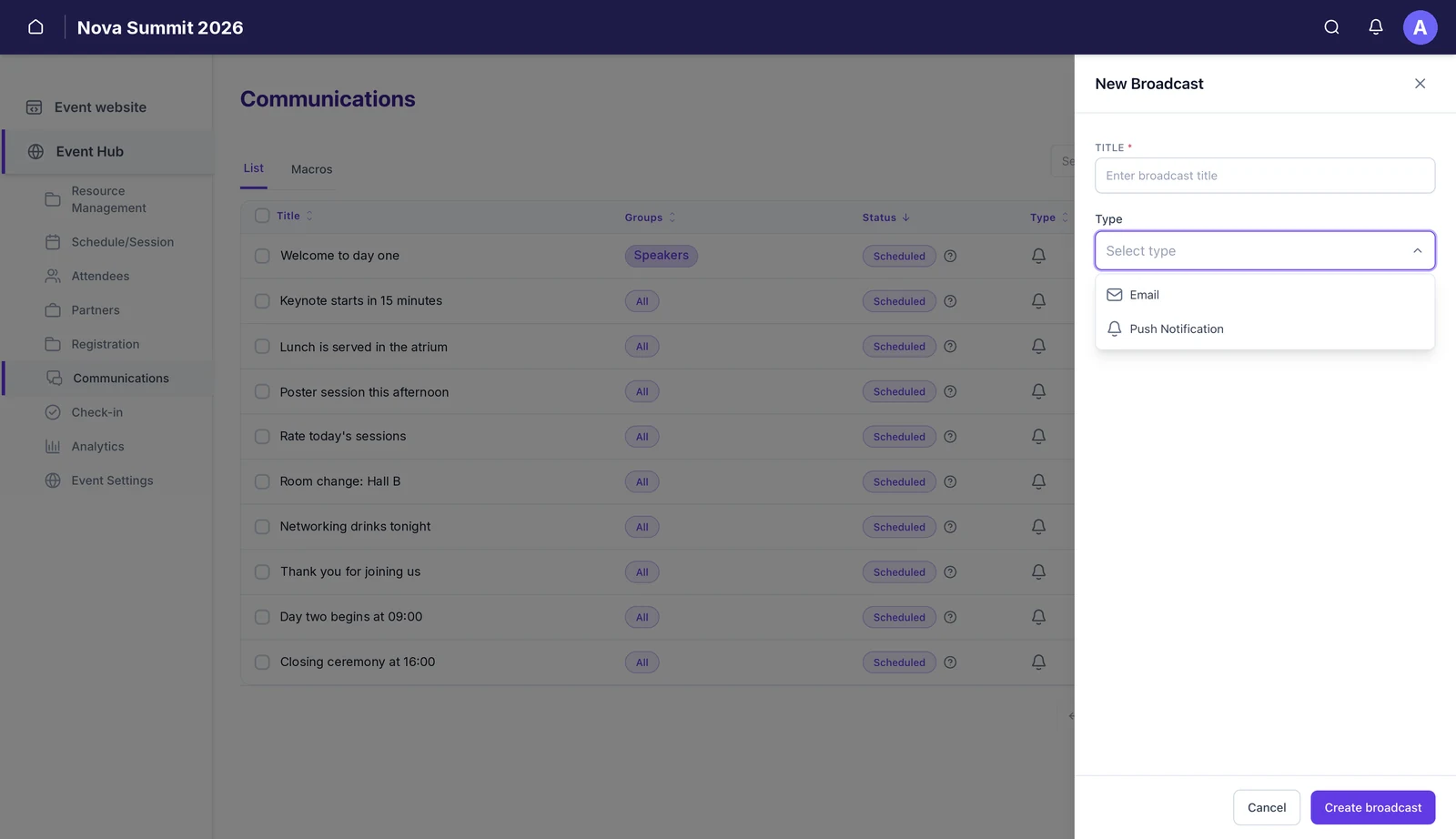Open search with the magnifier icon

coord(1331,27)
